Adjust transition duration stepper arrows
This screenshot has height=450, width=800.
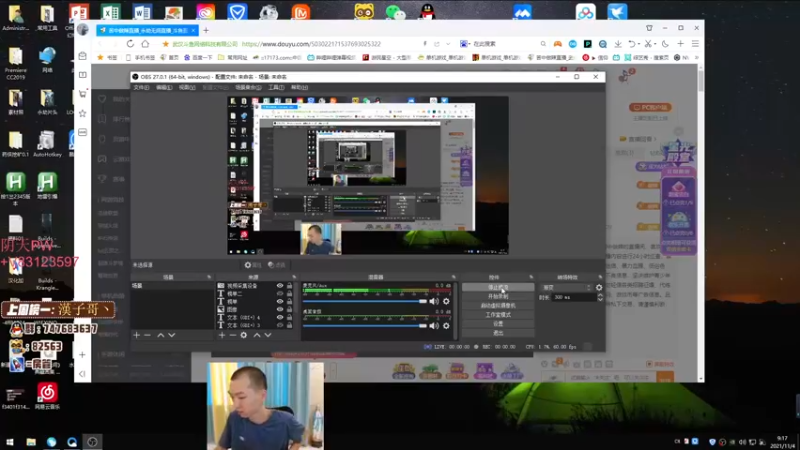tap(600, 297)
